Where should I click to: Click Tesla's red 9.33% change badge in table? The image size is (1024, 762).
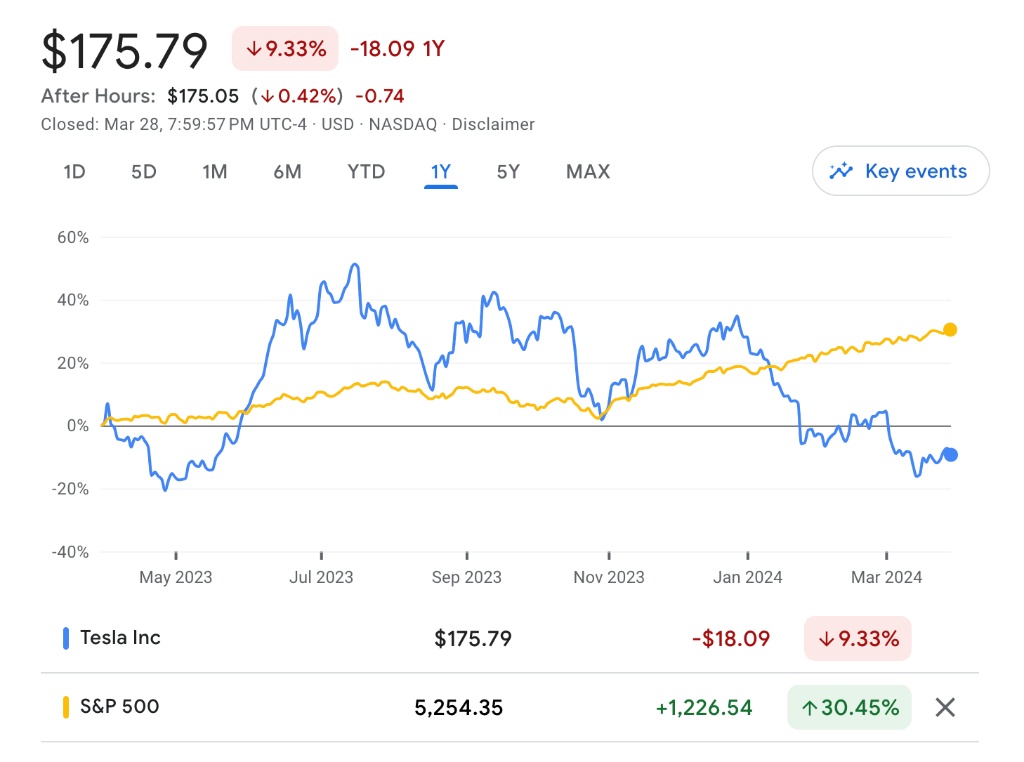858,638
